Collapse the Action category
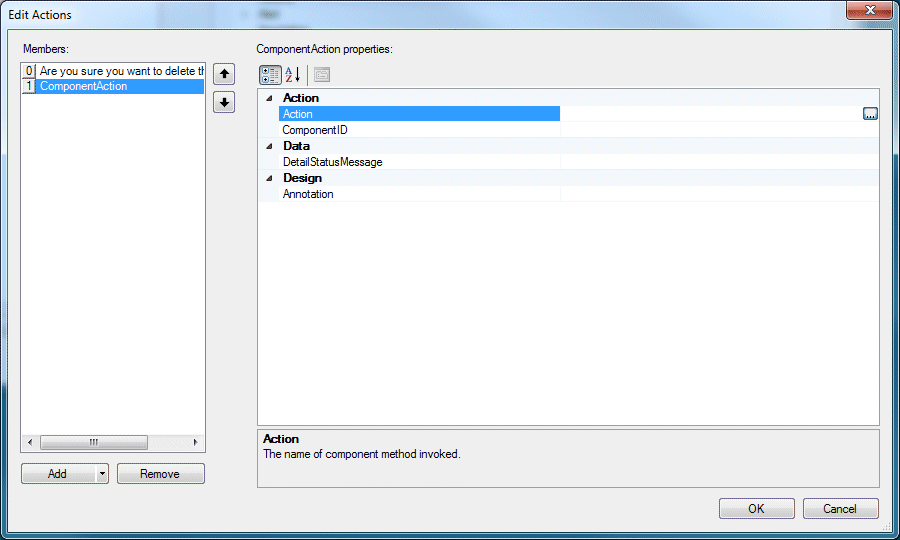This screenshot has width=900, height=540. click(x=269, y=98)
